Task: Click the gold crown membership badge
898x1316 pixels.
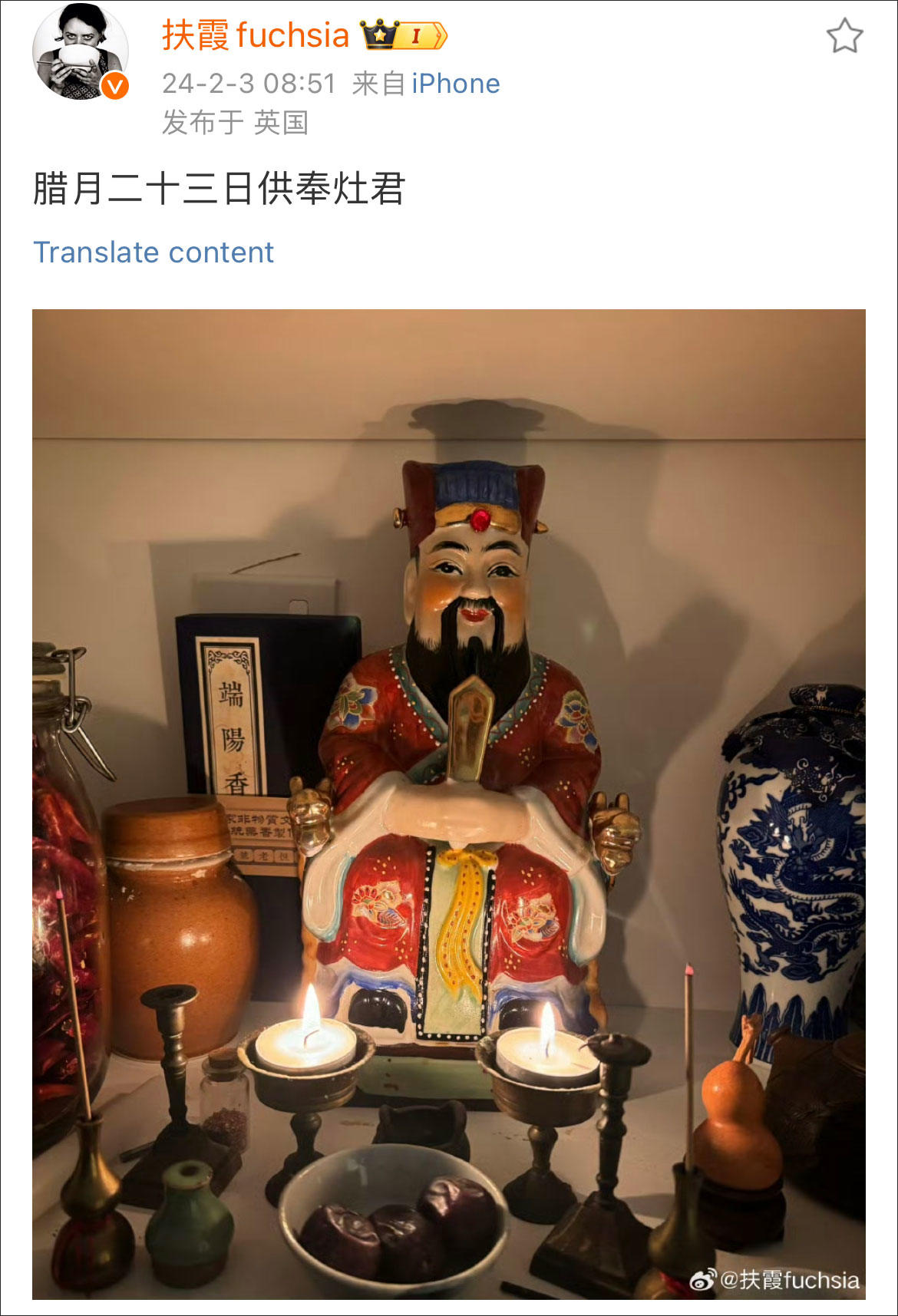Action: click(380, 35)
